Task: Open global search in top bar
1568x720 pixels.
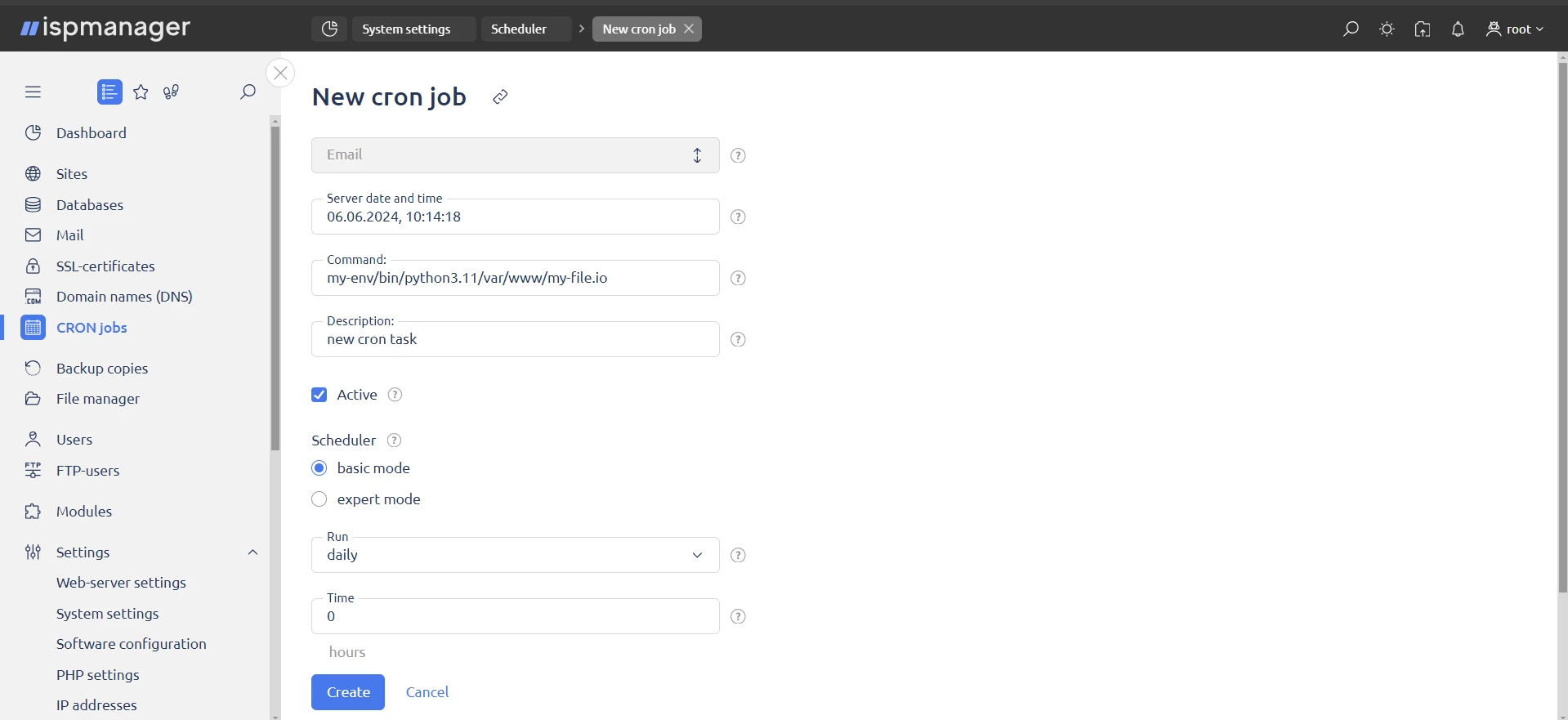Action: point(1351,29)
